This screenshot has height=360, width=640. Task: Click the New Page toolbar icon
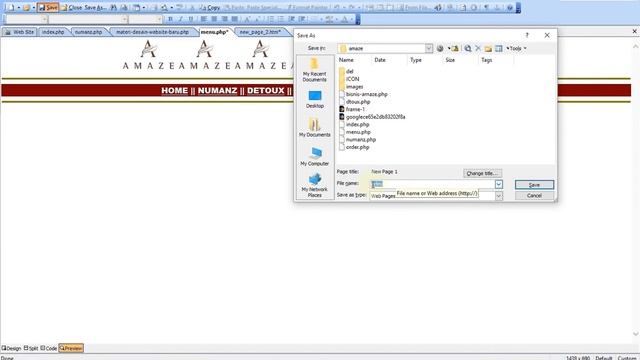click(x=10, y=7)
